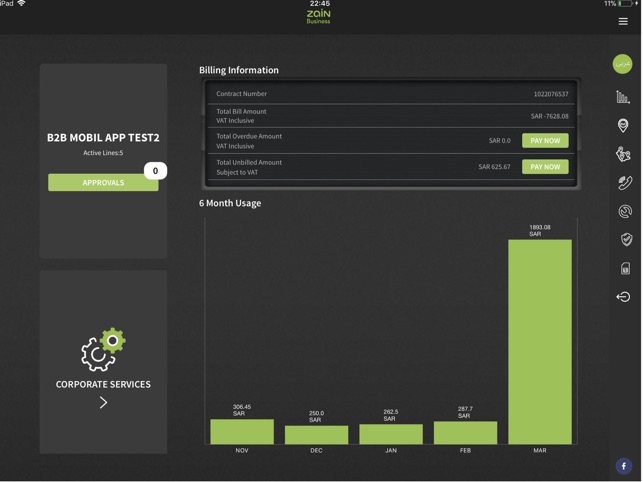Click the battery indicator

(x=625, y=4)
